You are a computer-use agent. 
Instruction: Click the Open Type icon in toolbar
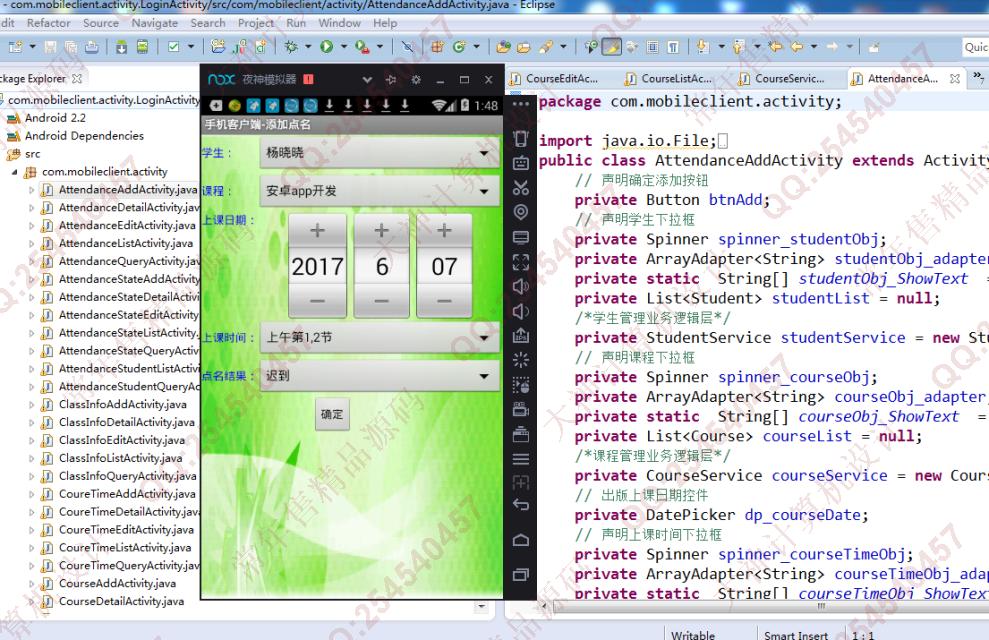point(503,47)
